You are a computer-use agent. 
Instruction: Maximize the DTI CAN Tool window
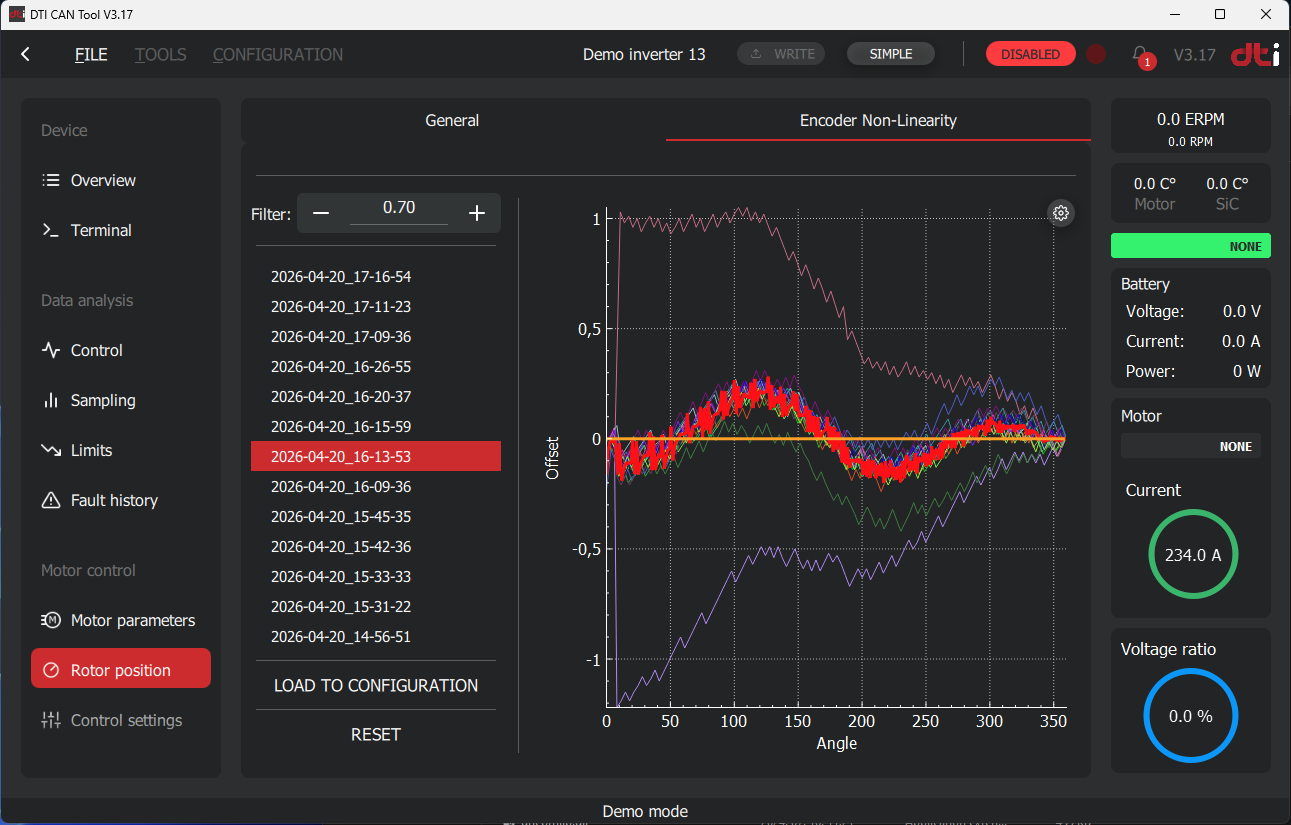click(x=1220, y=14)
